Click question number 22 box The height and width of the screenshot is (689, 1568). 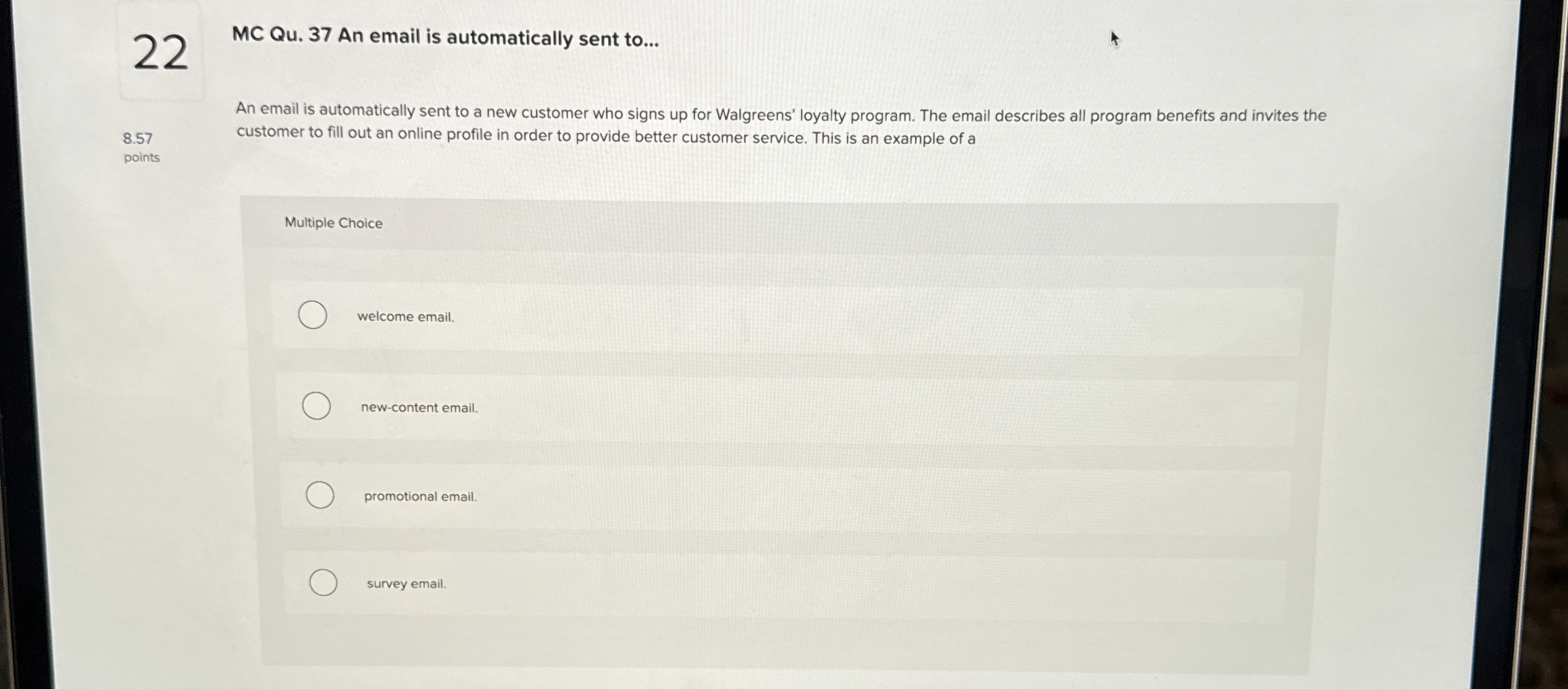(162, 52)
